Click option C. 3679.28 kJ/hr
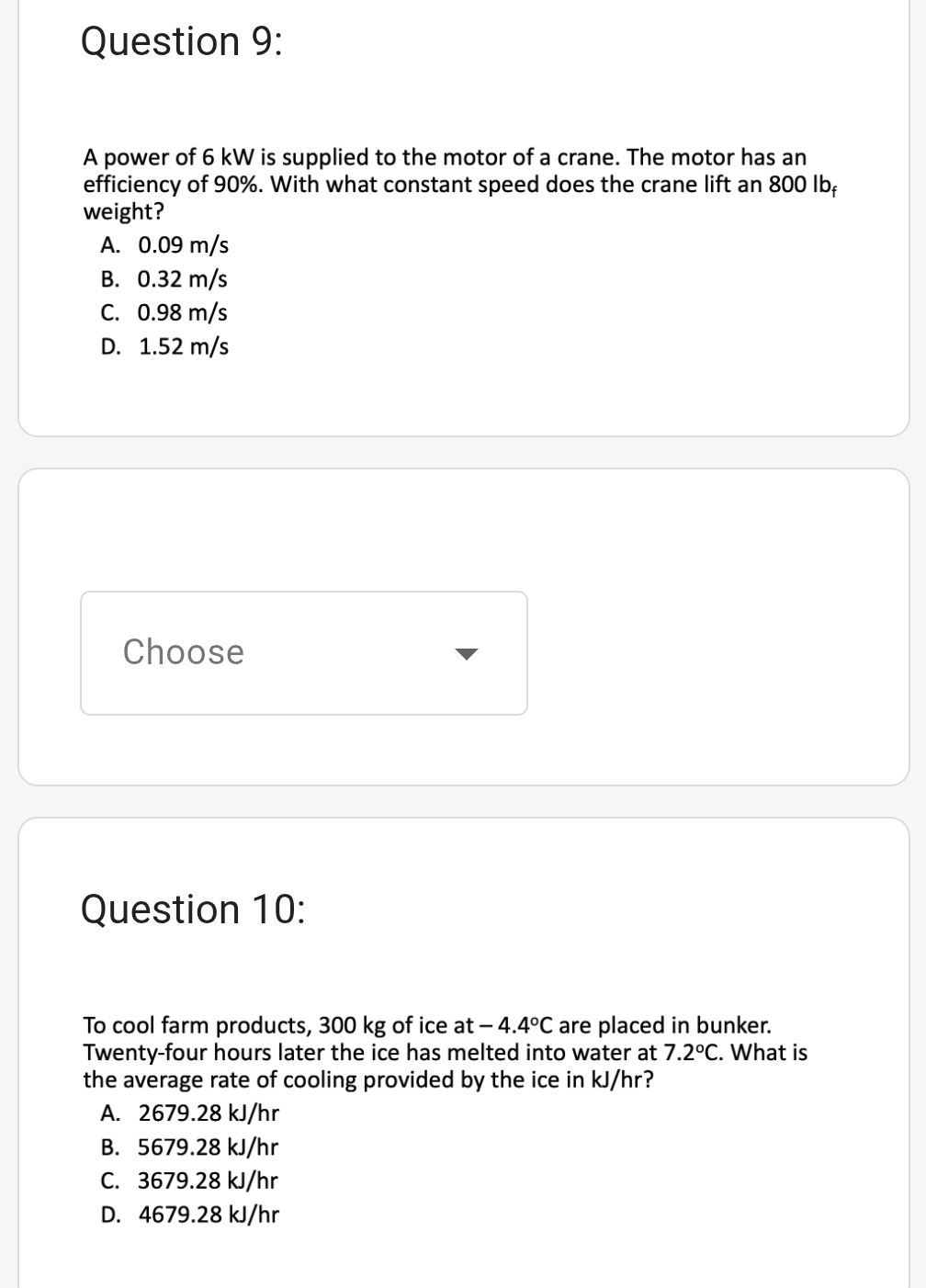This screenshot has width=926, height=1288. click(x=190, y=1181)
